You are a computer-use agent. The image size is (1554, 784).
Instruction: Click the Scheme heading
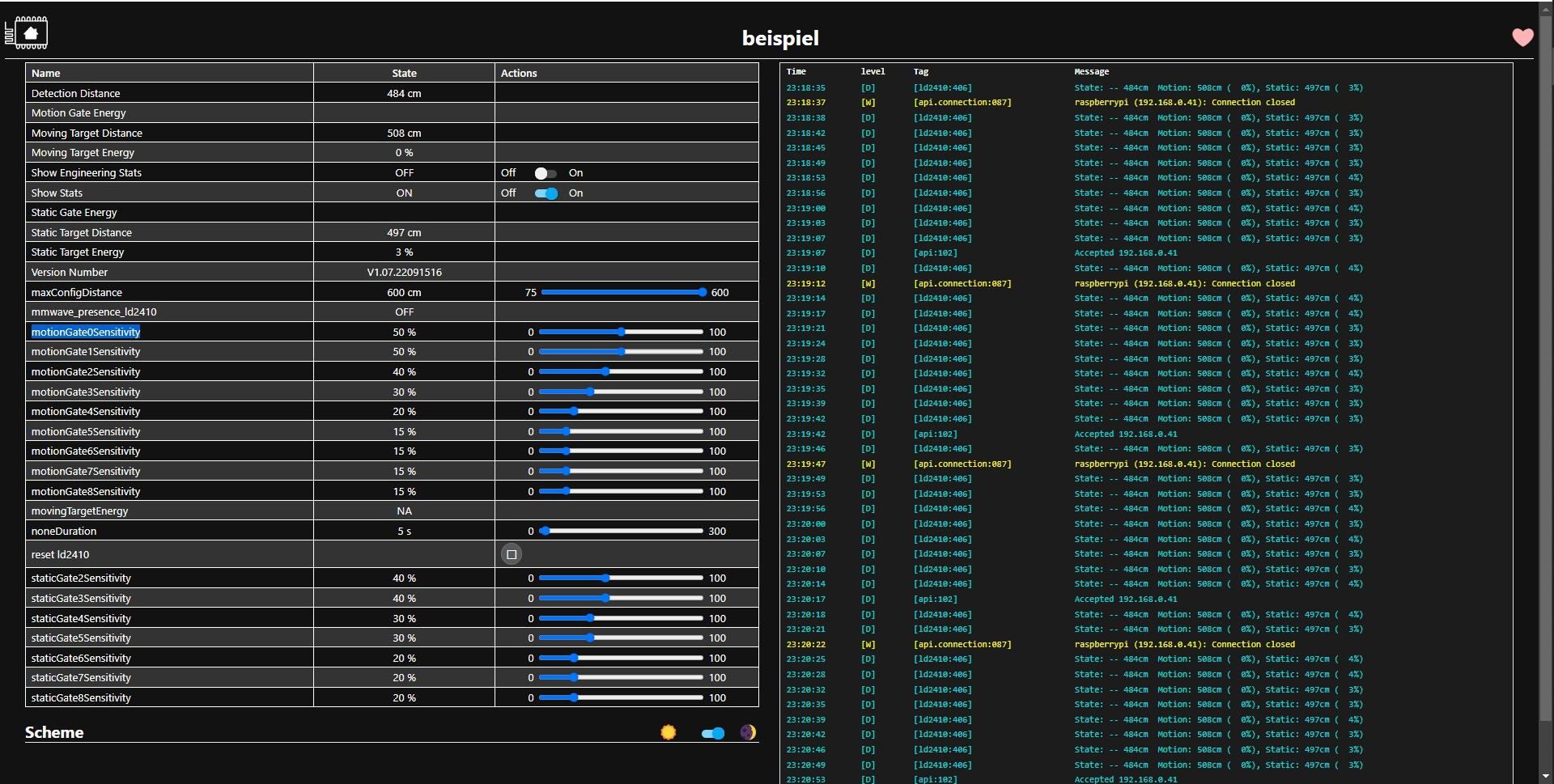tap(54, 732)
